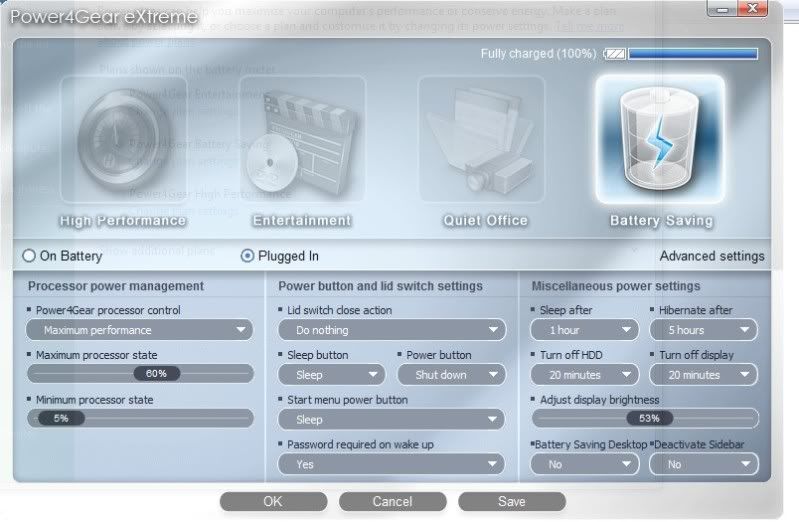Expand the Lid switch close action dropdown
Viewport: 799px width, 522px height.
(392, 330)
